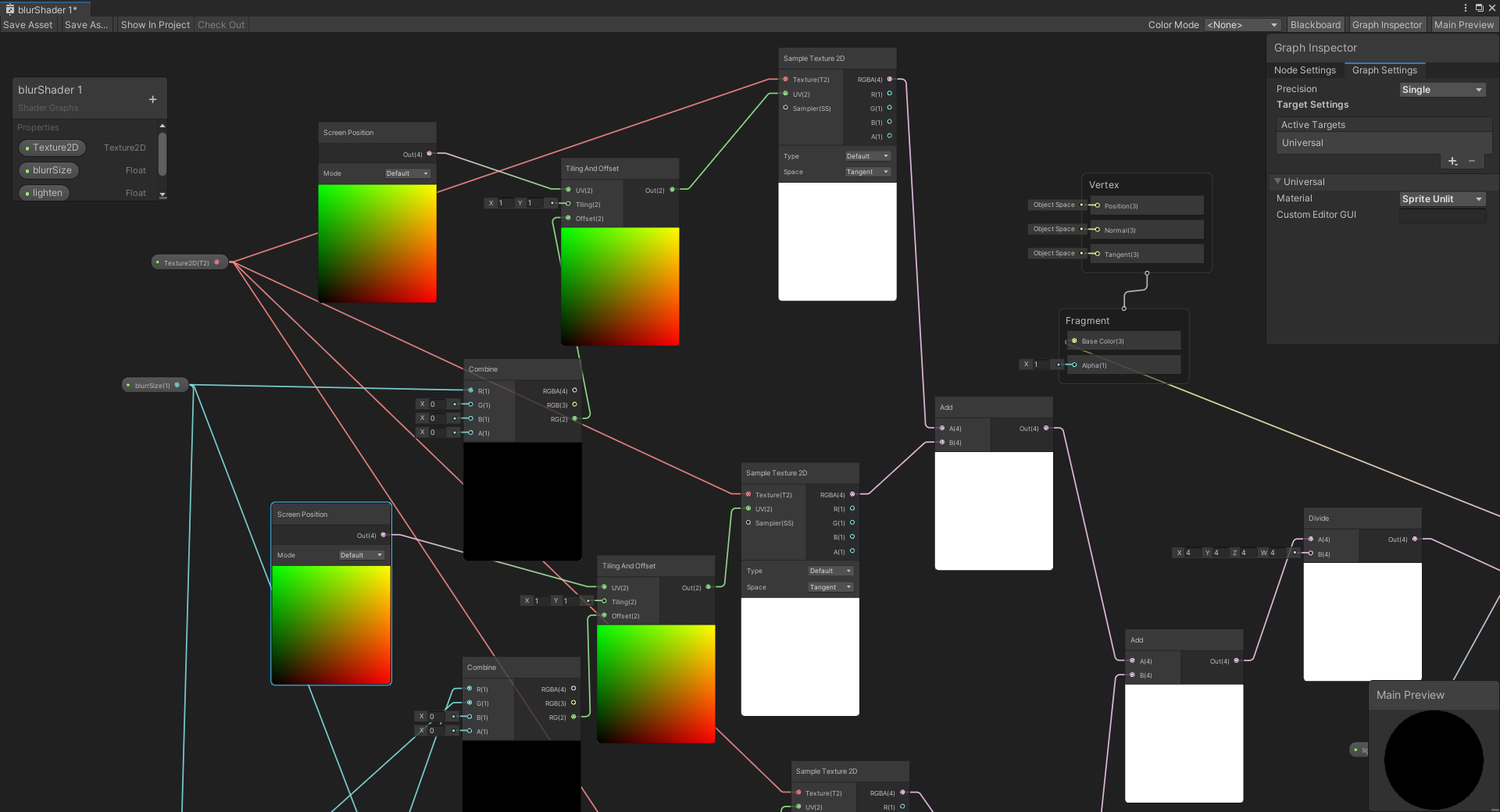
Task: Open the Precision Single dropdown
Action: tap(1442, 90)
